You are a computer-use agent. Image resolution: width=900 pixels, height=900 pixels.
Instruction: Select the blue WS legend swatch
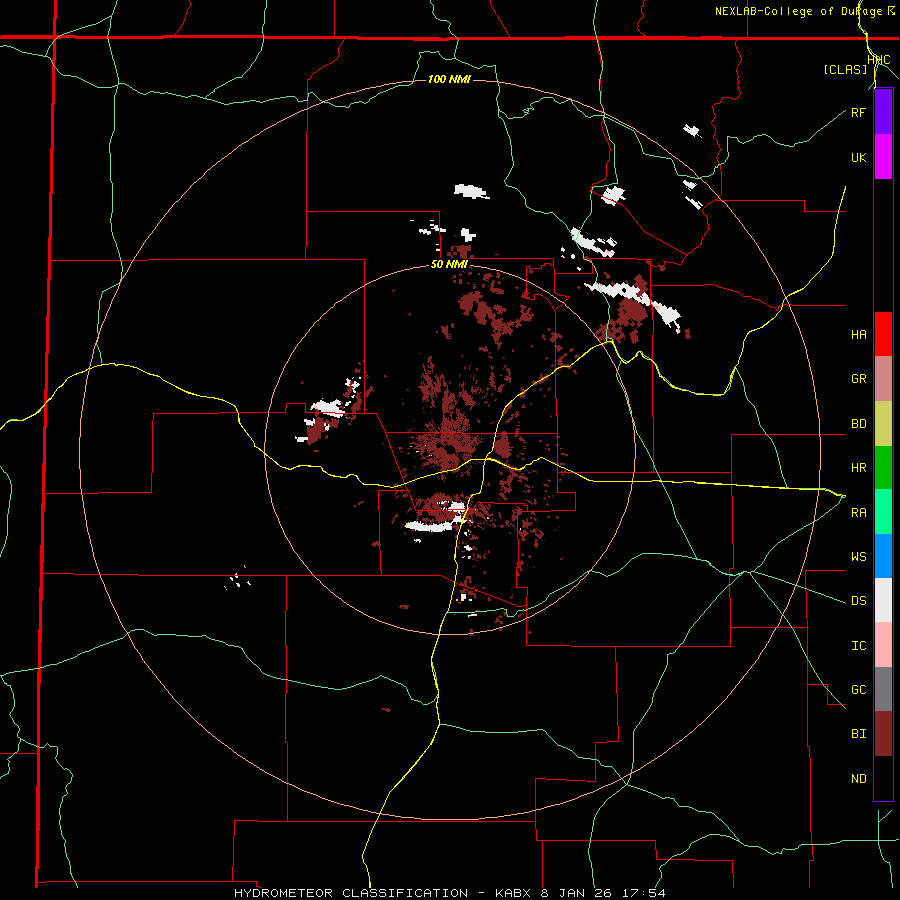click(883, 556)
